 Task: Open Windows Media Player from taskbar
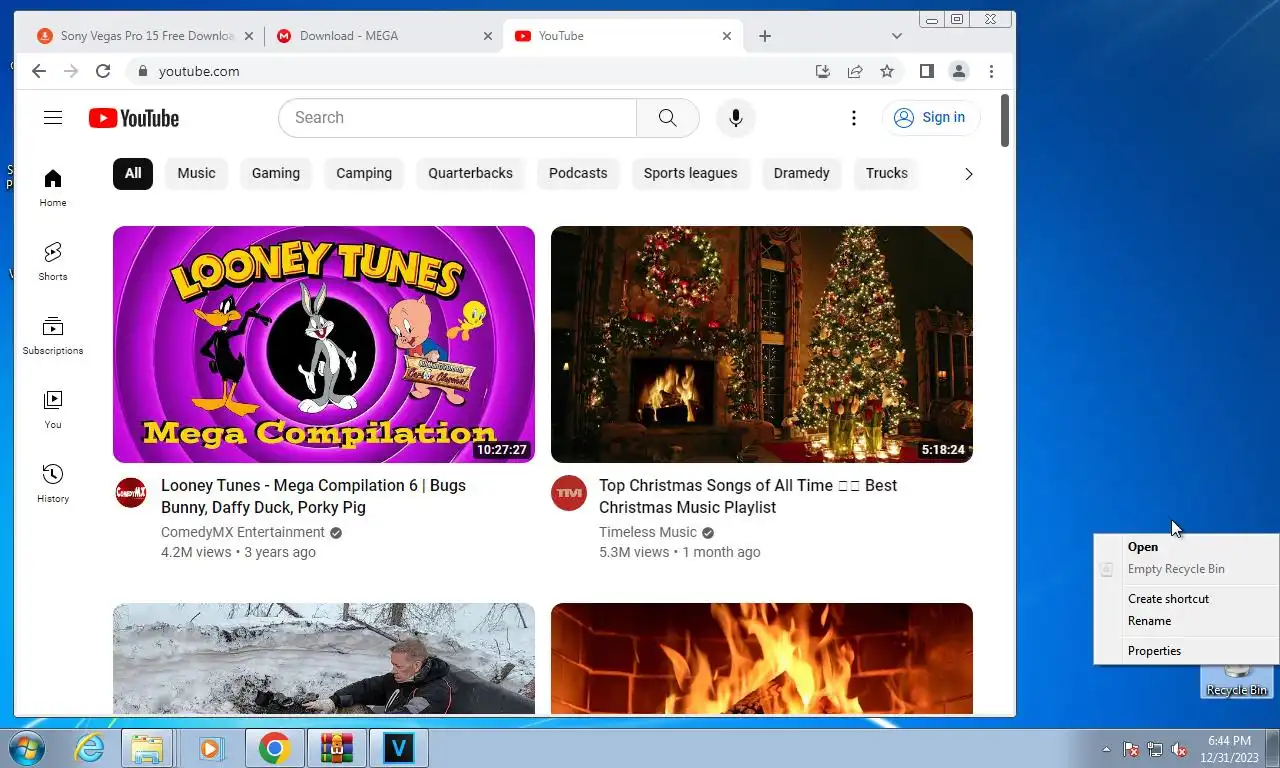pyautogui.click(x=210, y=748)
